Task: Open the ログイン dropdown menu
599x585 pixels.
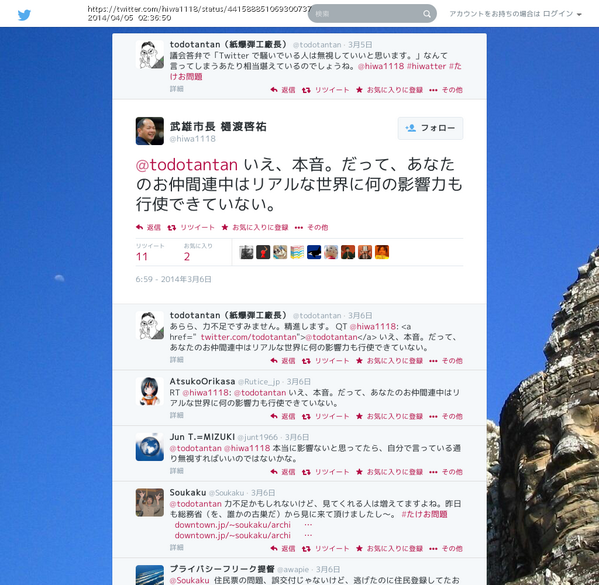Action: [562, 14]
